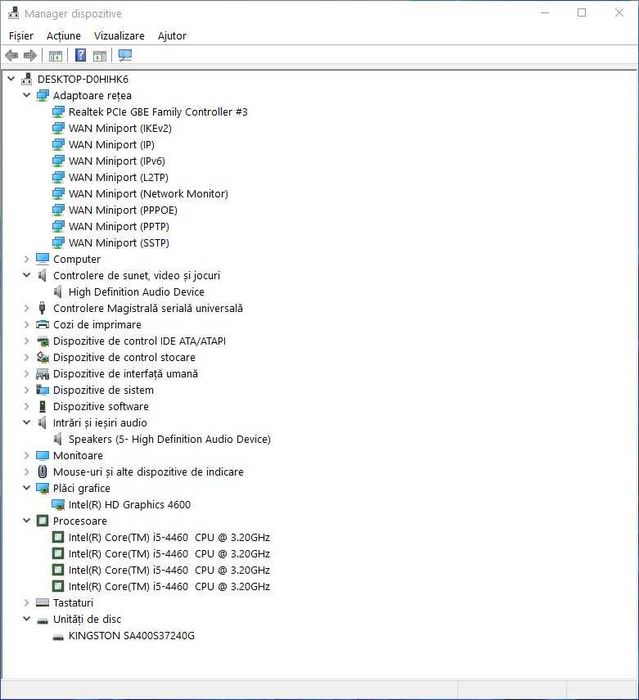Expand the Cozi de imprimare category

27,325
